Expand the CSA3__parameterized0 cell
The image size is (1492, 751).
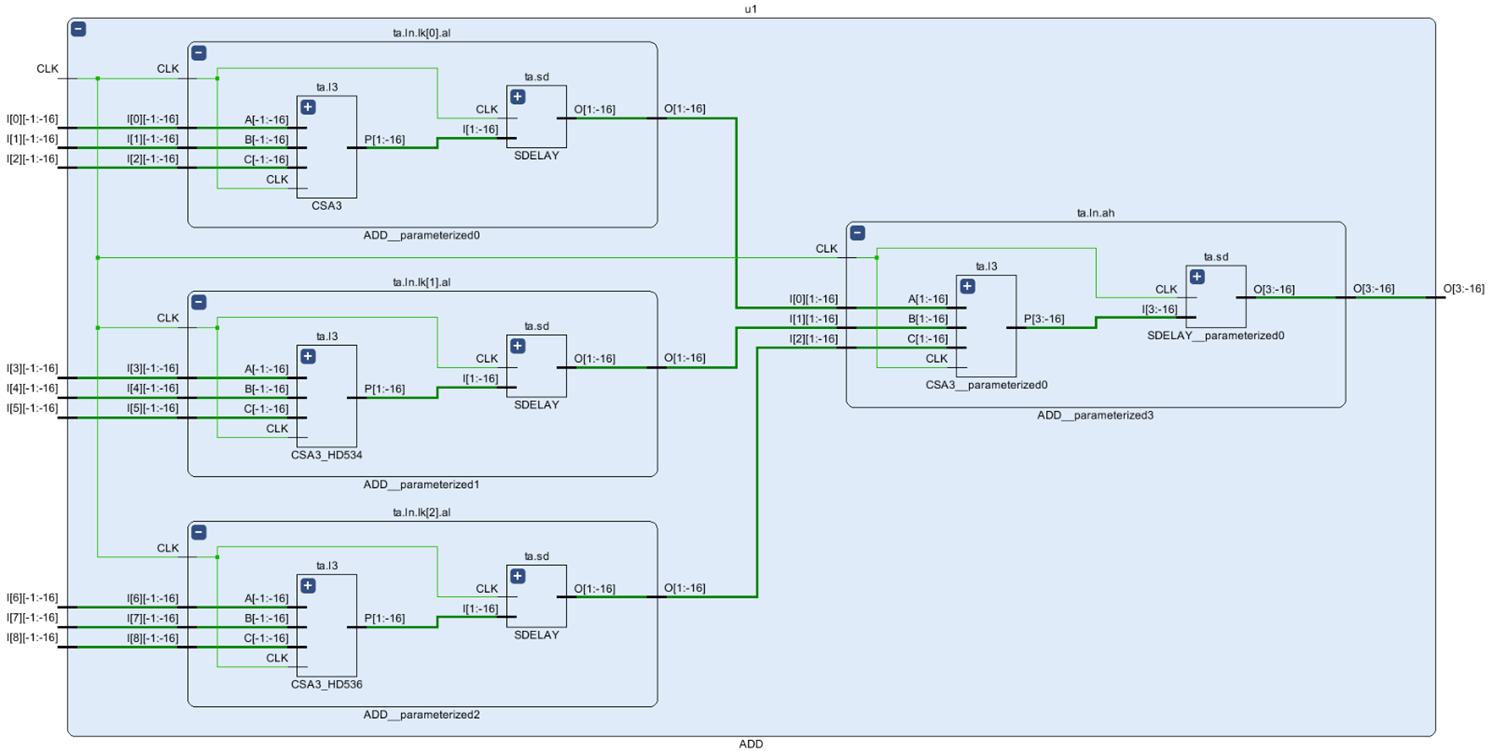tap(967, 286)
